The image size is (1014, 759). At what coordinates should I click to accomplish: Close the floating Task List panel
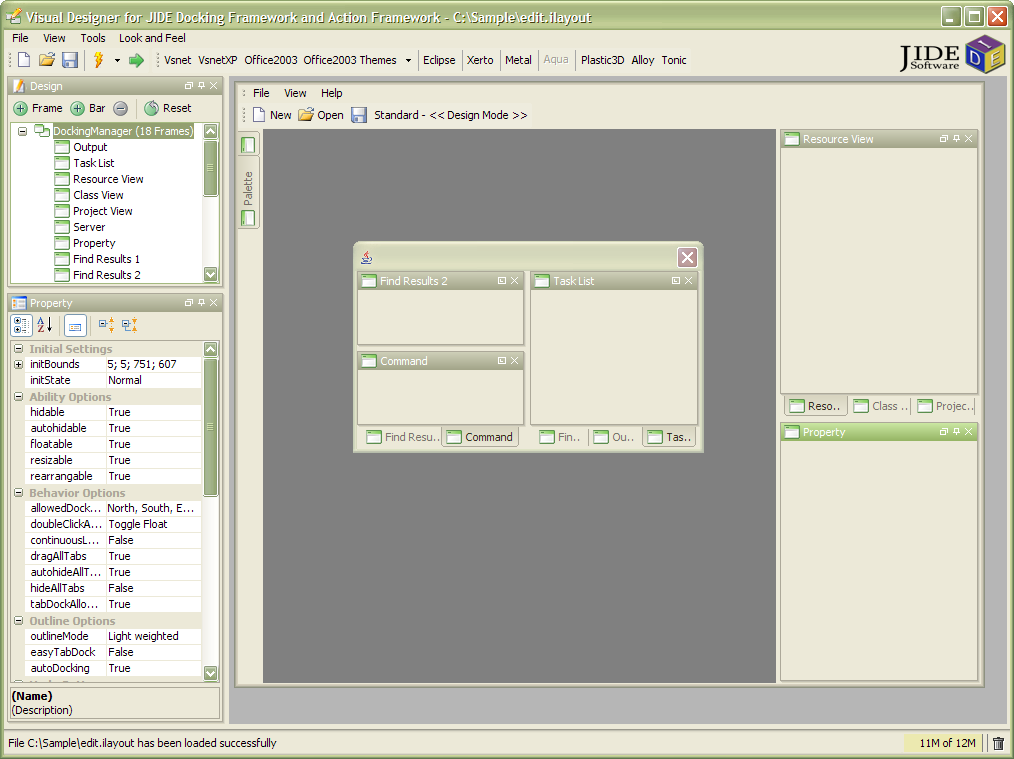[x=689, y=281]
